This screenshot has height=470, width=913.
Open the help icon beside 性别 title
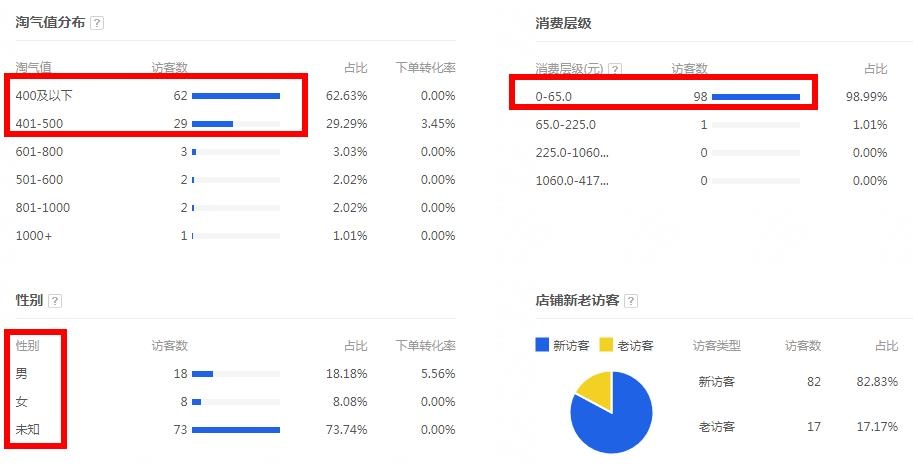55,301
